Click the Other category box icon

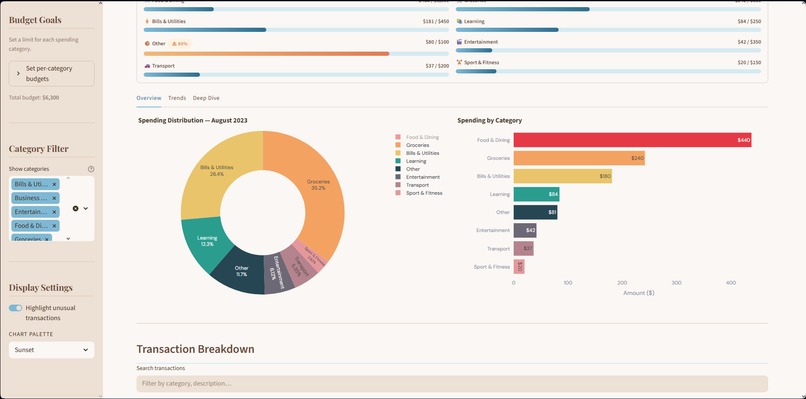pyautogui.click(x=147, y=44)
